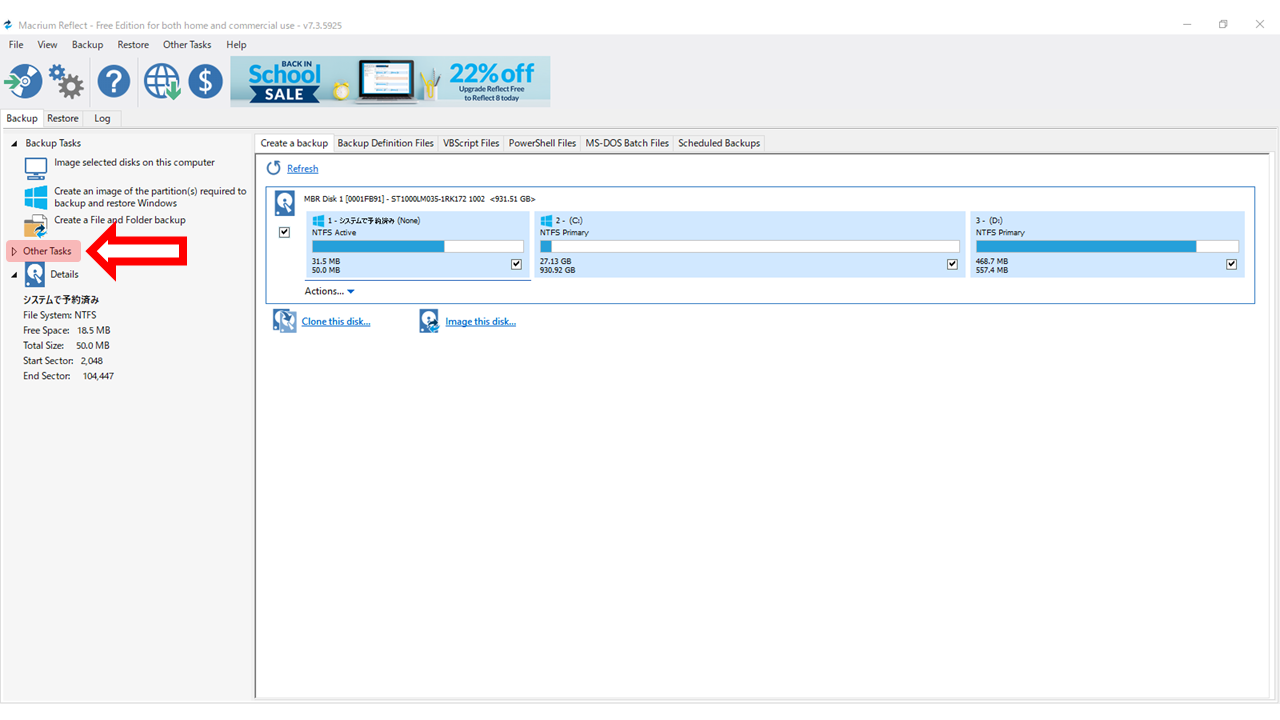Click the Back in School sale banner
This screenshot has height=720, width=1280.
coord(390,81)
